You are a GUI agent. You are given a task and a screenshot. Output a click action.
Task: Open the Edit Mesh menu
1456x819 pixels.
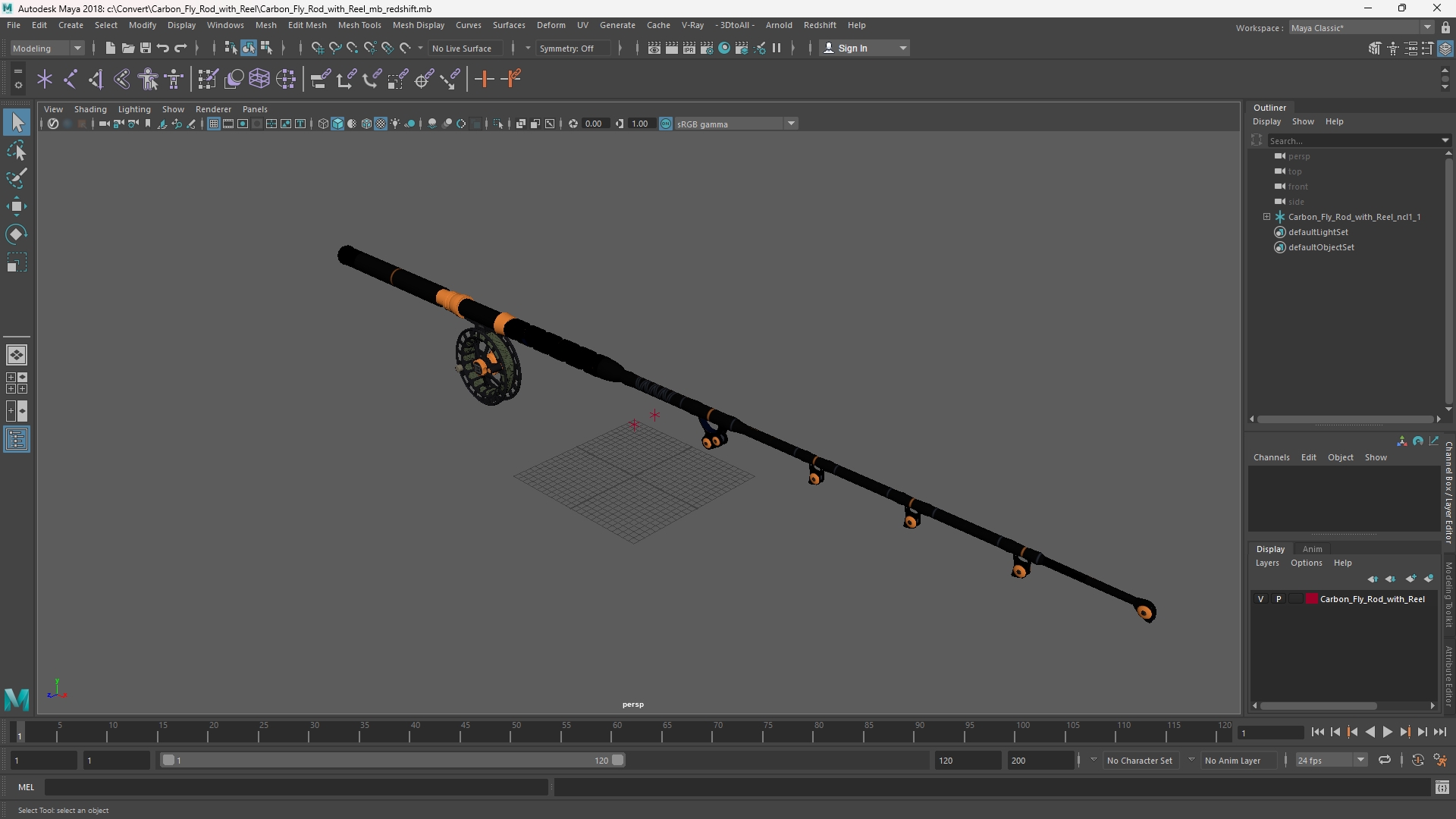307,25
